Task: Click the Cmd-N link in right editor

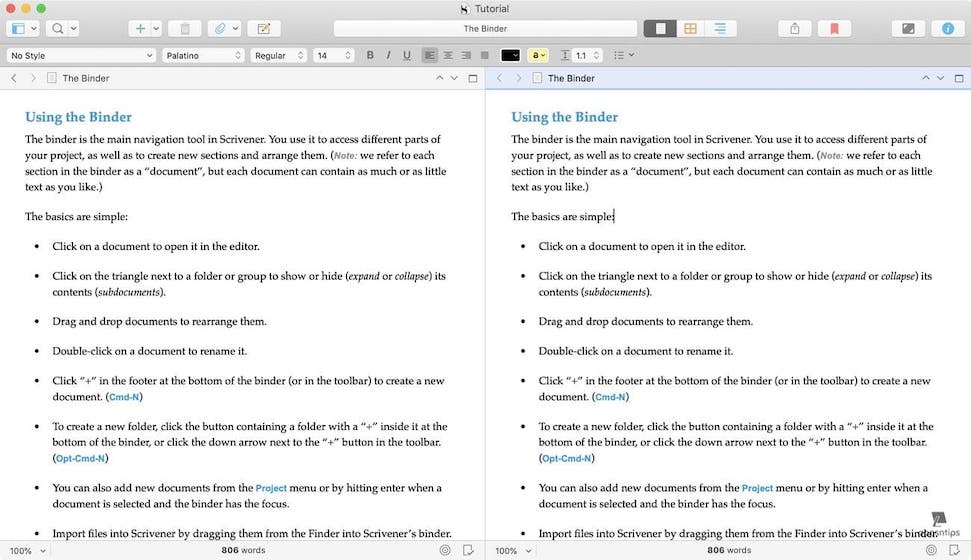Action: point(610,397)
